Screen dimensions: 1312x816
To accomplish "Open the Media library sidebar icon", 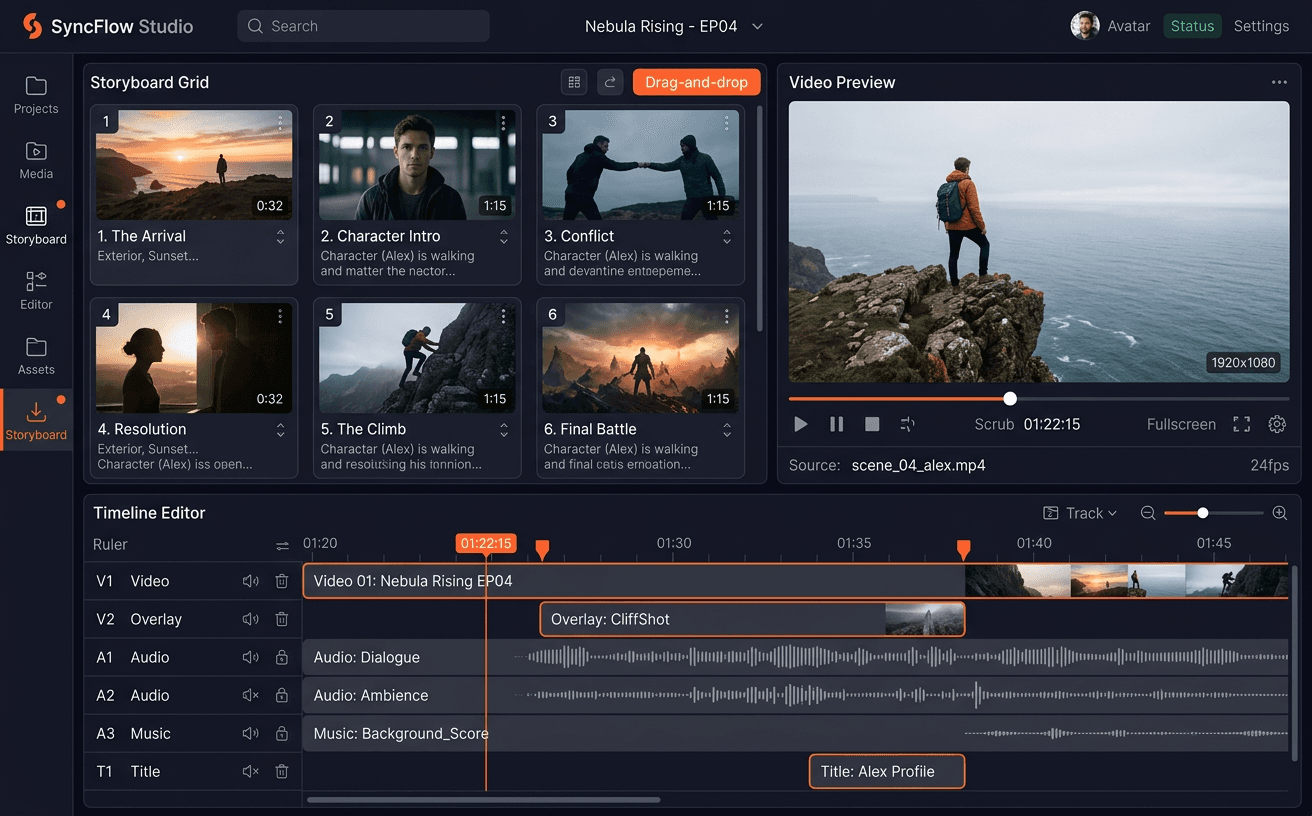I will pyautogui.click(x=36, y=160).
